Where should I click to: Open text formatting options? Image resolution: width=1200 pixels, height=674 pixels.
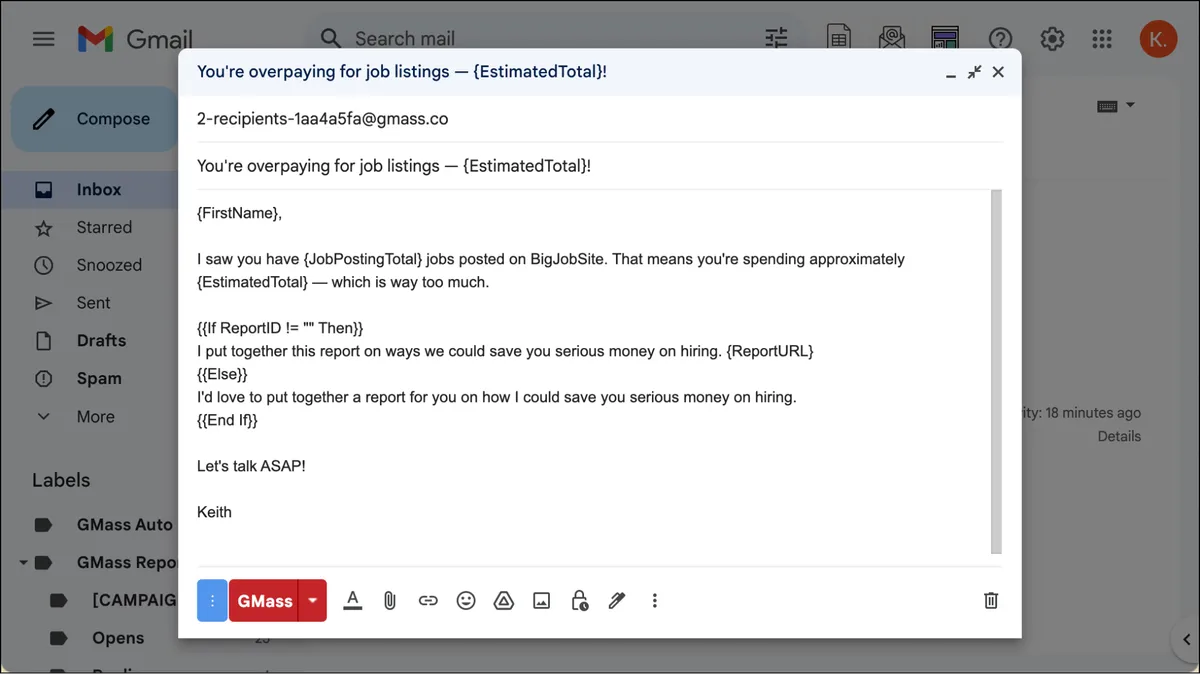(352, 601)
